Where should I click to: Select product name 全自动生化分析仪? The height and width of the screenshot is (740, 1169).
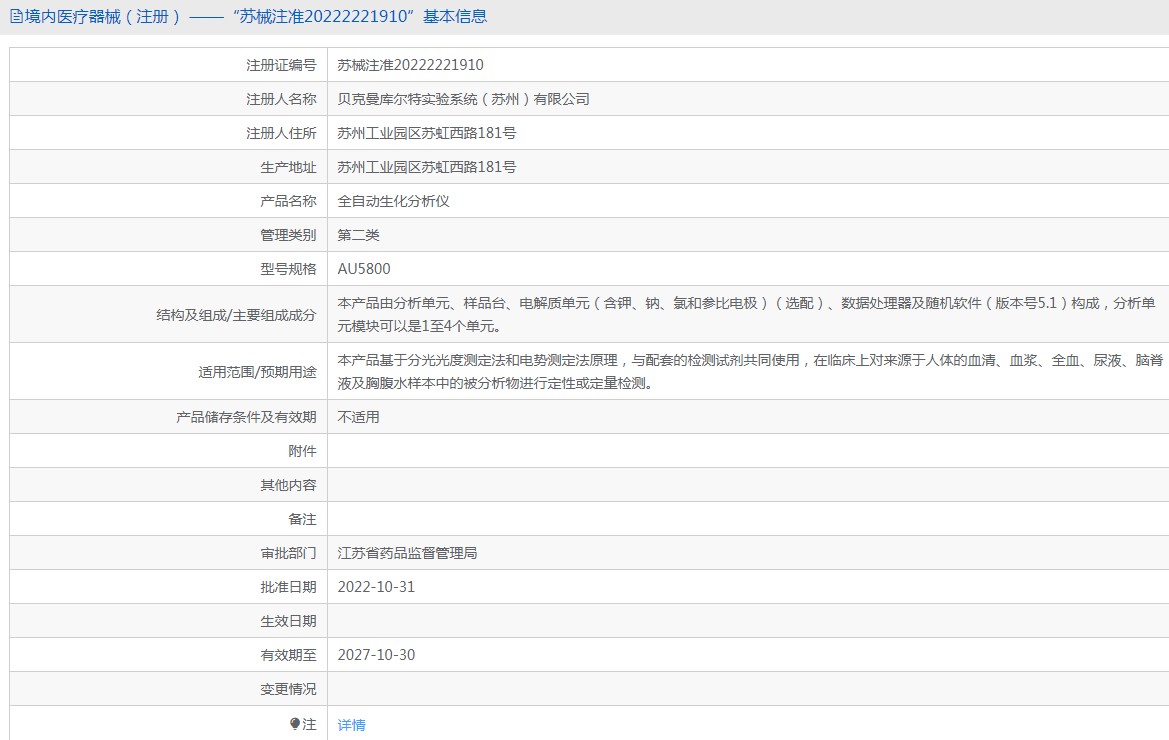[393, 201]
